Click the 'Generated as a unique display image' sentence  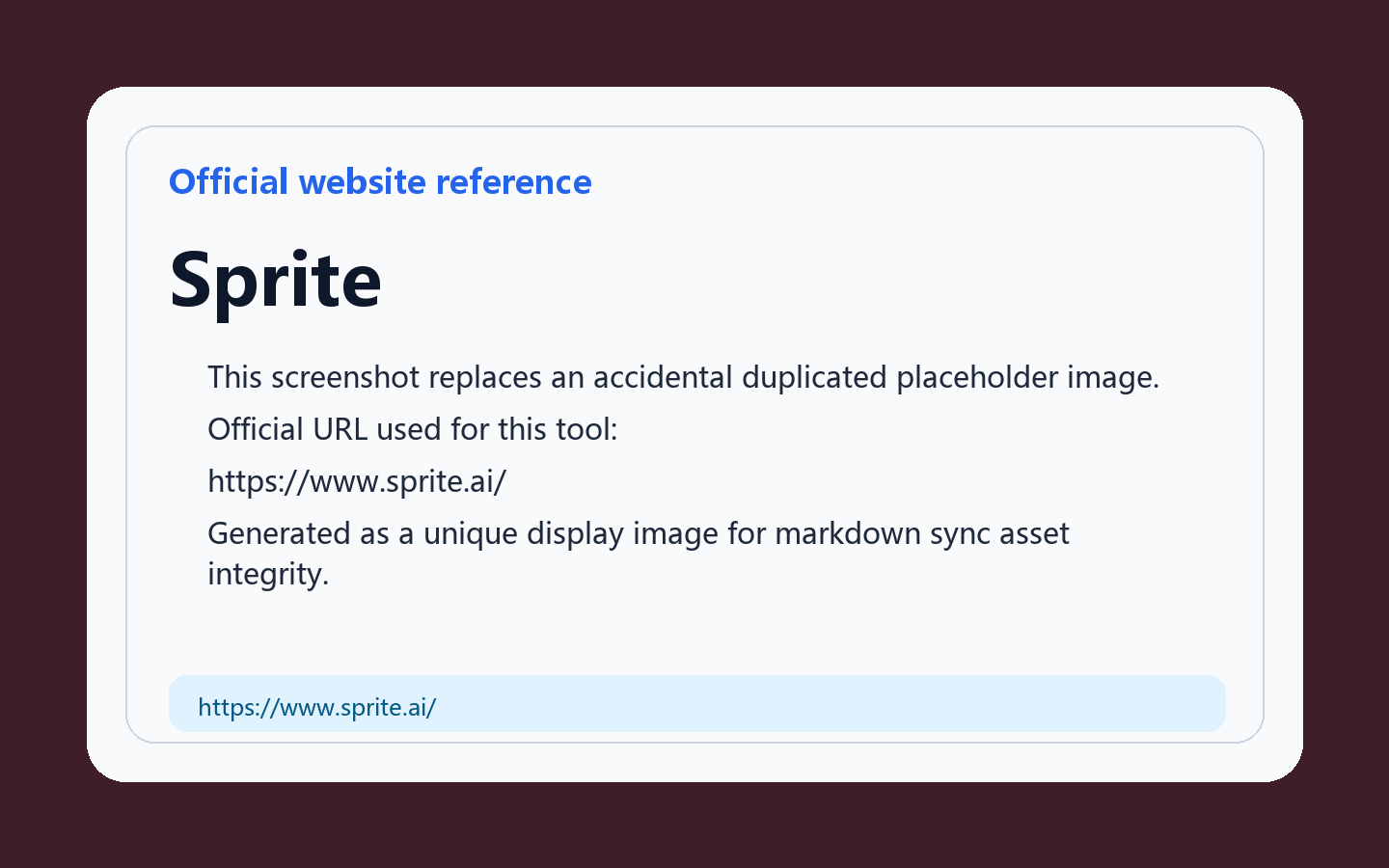639,554
